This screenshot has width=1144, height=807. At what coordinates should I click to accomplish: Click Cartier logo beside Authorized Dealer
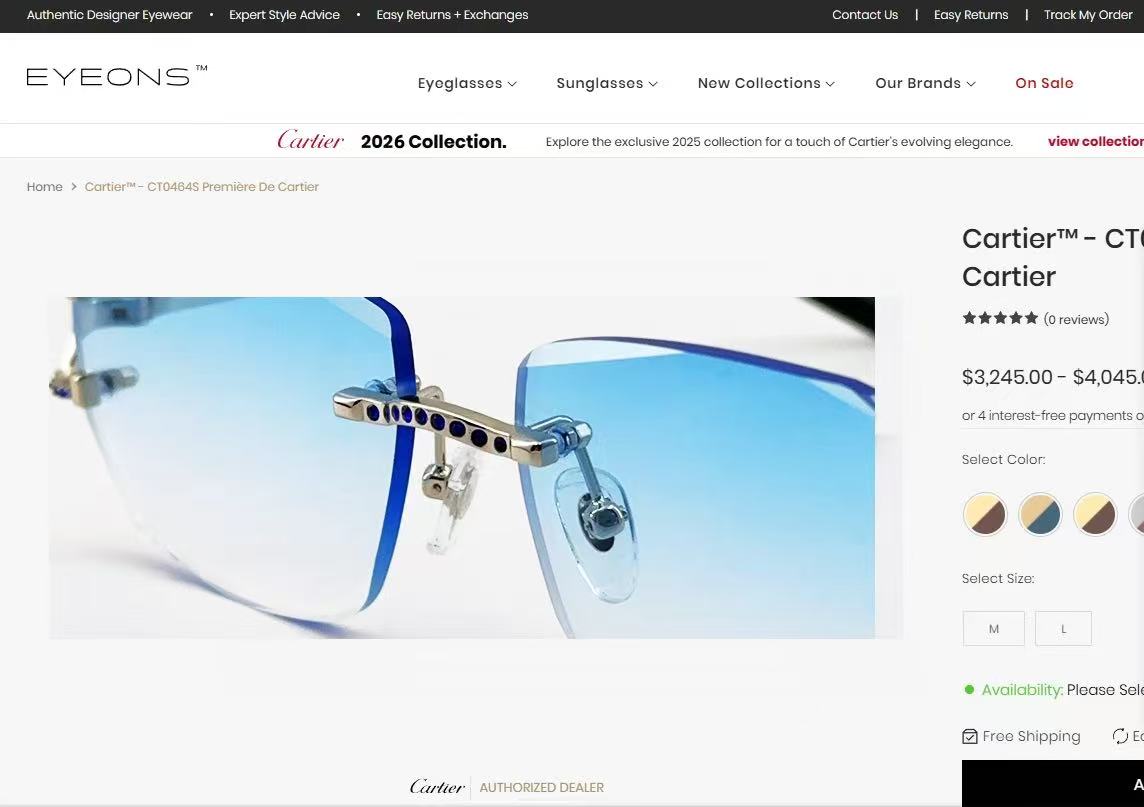point(437,787)
